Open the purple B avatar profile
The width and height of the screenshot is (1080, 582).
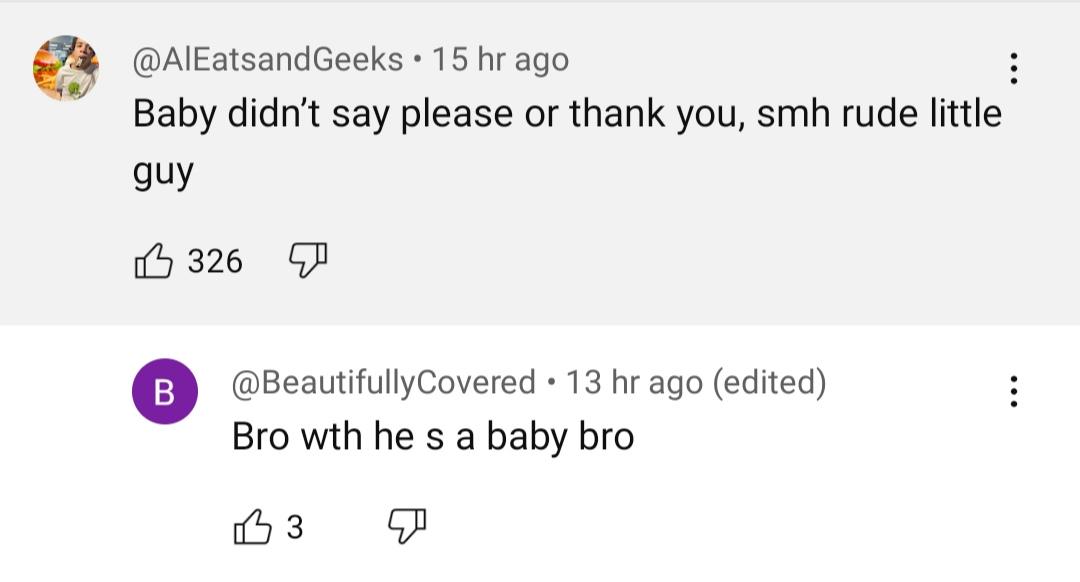tap(165, 391)
